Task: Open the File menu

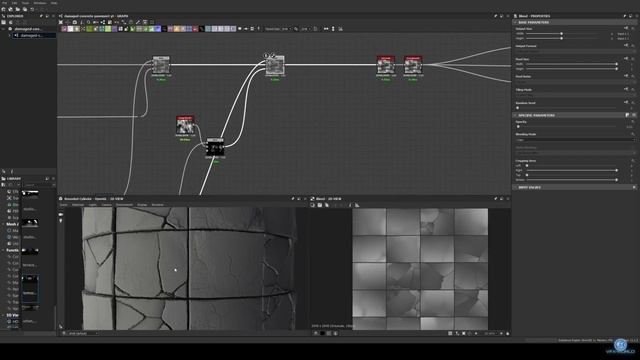Action: click(4, 3)
